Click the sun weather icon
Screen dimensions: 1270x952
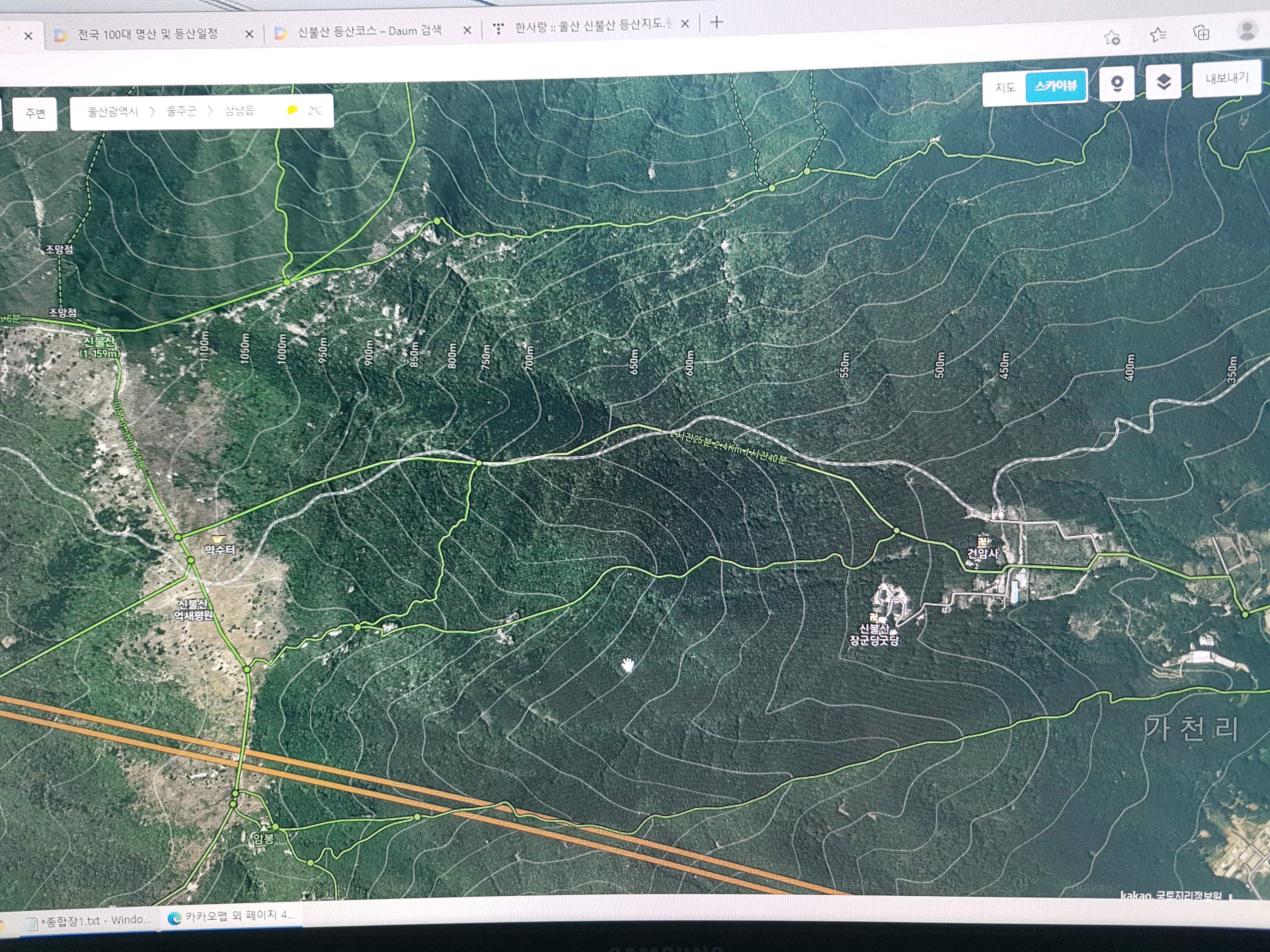click(292, 110)
